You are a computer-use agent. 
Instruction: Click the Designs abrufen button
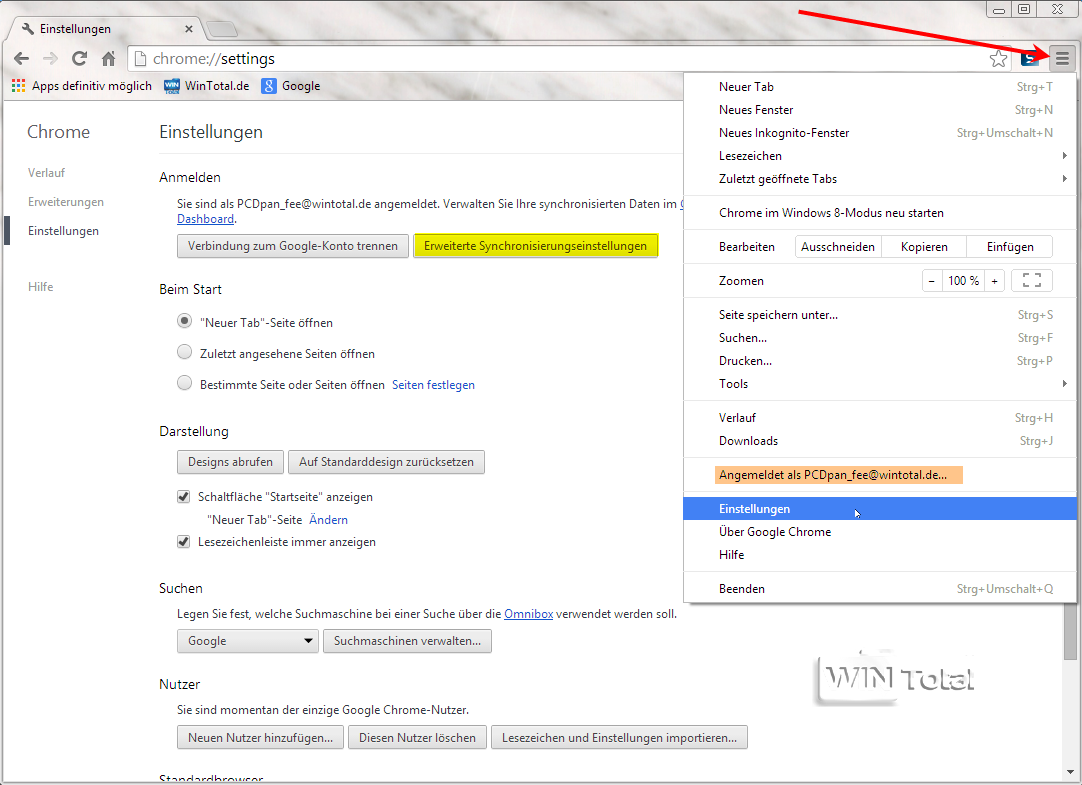[x=230, y=462]
